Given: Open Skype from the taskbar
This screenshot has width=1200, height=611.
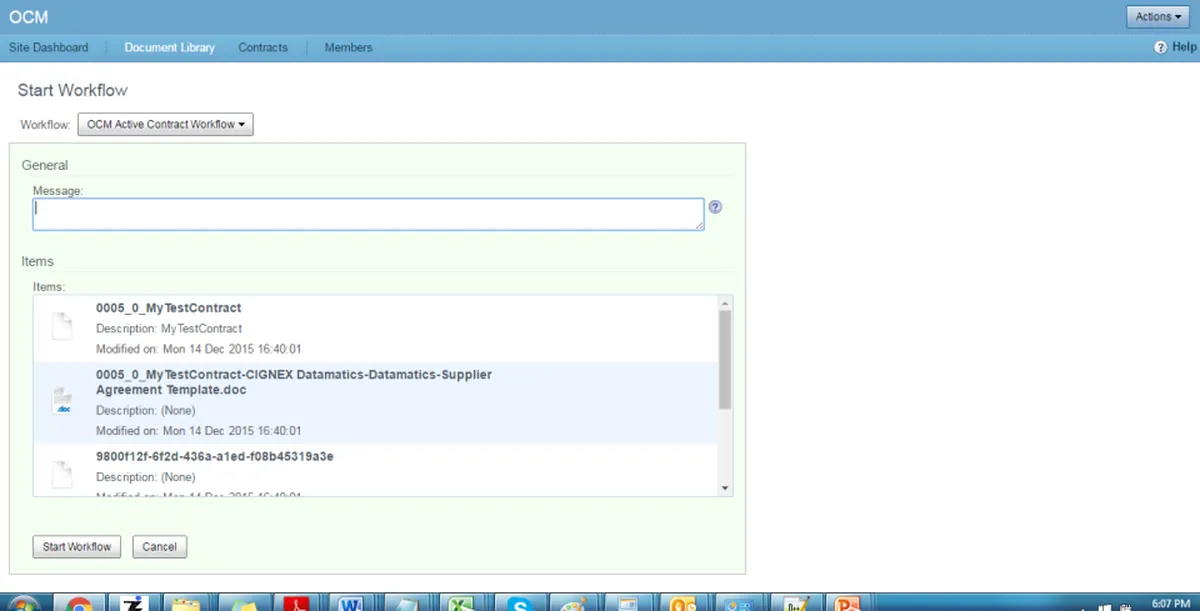Looking at the screenshot, I should (x=518, y=603).
